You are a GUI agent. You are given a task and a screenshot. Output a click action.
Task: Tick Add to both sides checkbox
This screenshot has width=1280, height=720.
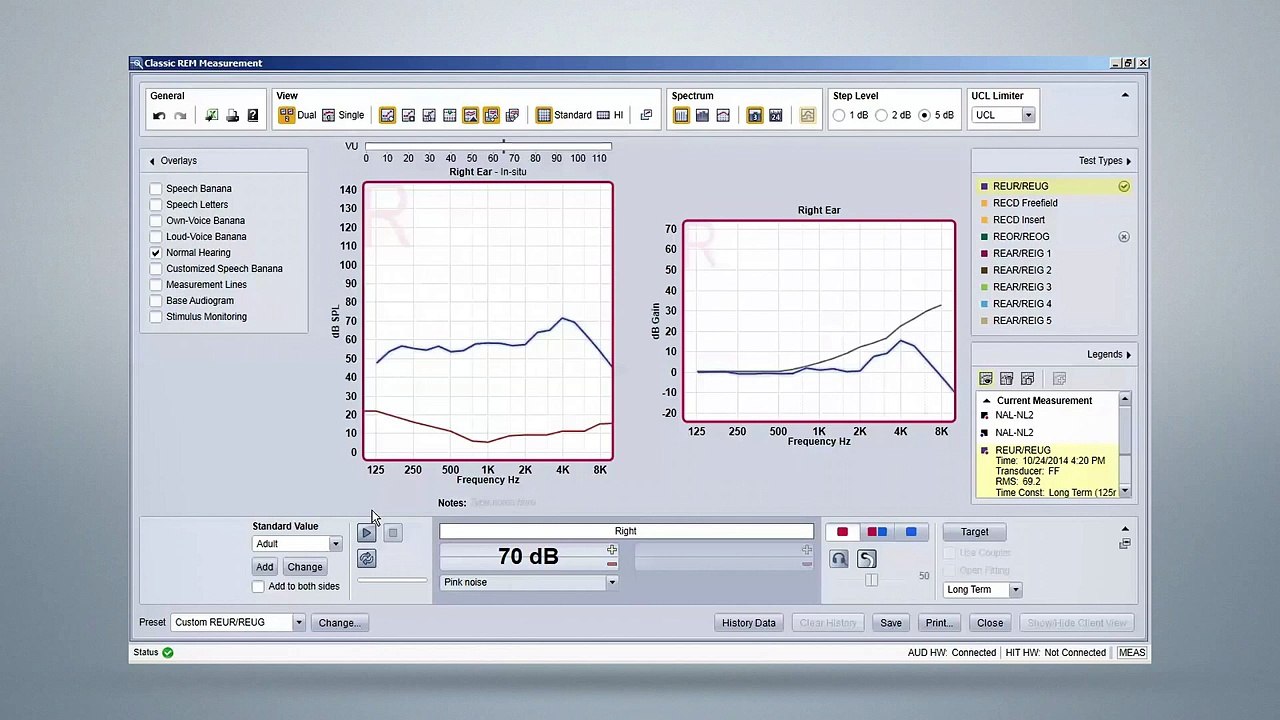pyautogui.click(x=258, y=587)
